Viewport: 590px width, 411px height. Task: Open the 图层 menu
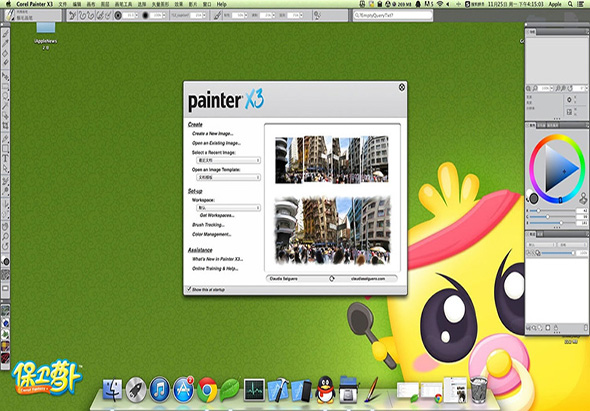pos(105,4)
